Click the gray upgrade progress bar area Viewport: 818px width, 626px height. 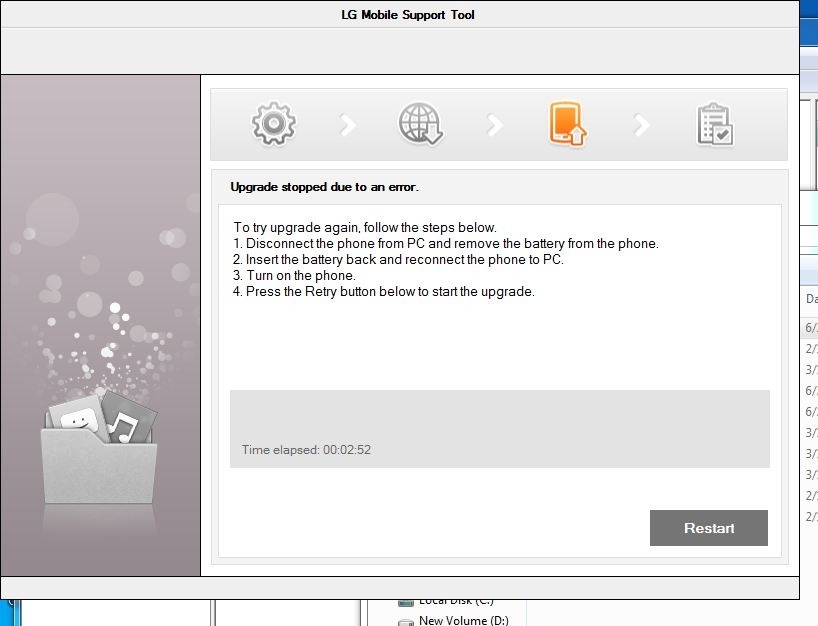click(499, 414)
